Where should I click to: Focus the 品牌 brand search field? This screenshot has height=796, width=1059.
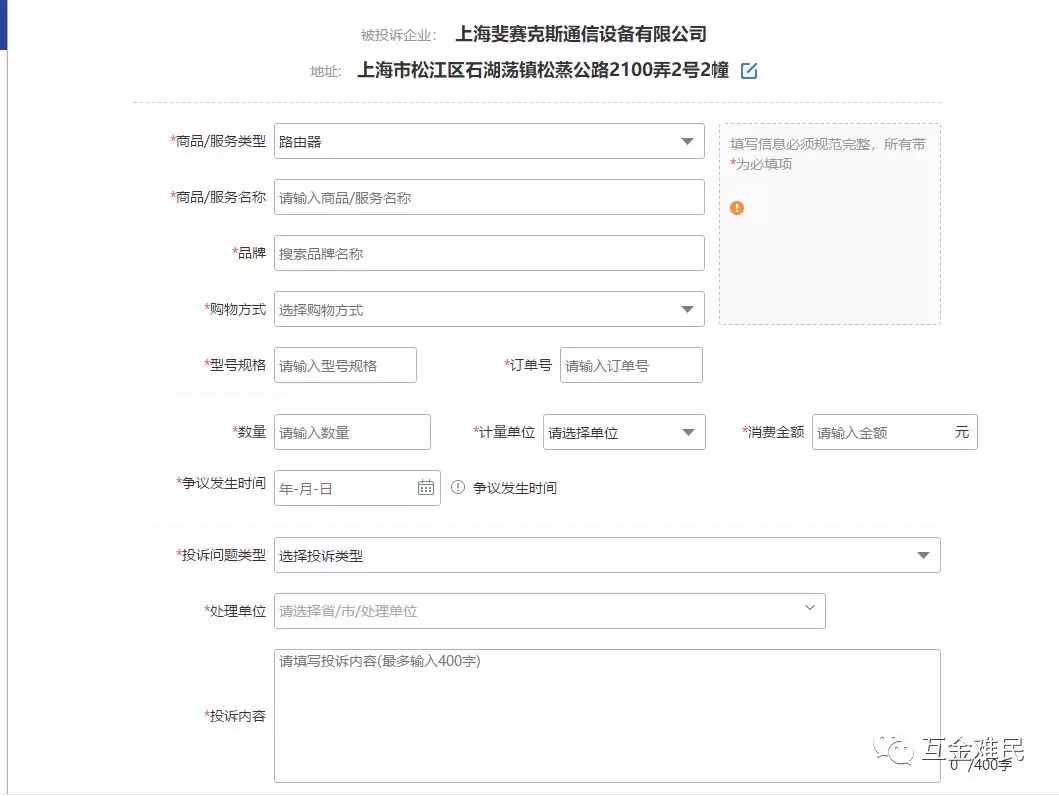point(489,253)
